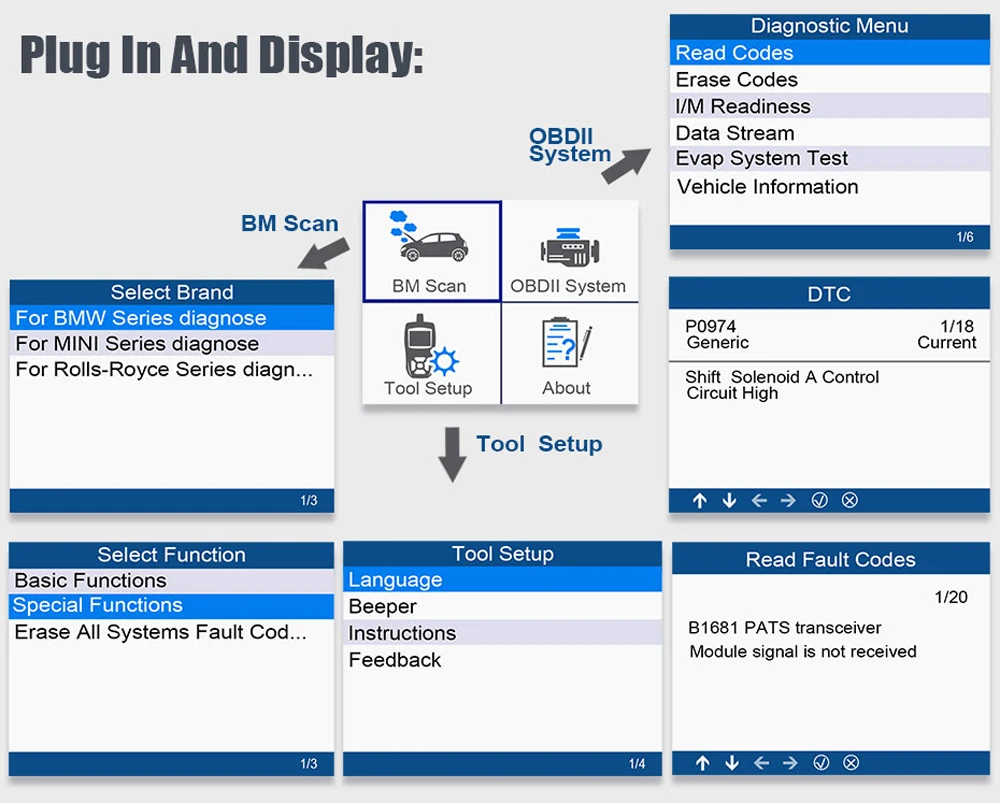Select Evap System Test entry
Screen dimensions: 1000x803
(x=830, y=158)
